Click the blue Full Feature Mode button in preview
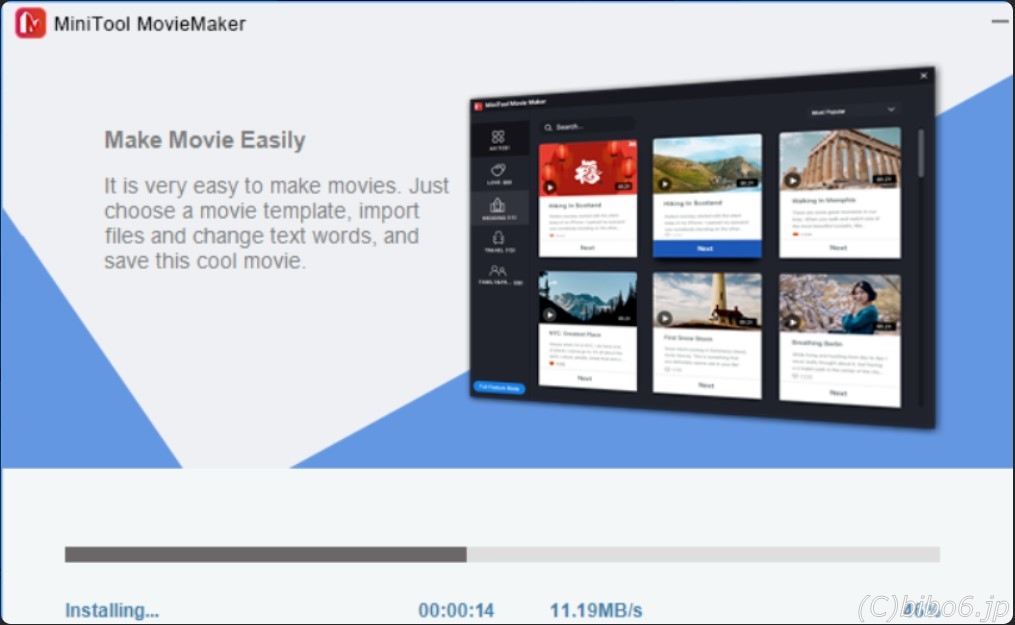 point(499,388)
